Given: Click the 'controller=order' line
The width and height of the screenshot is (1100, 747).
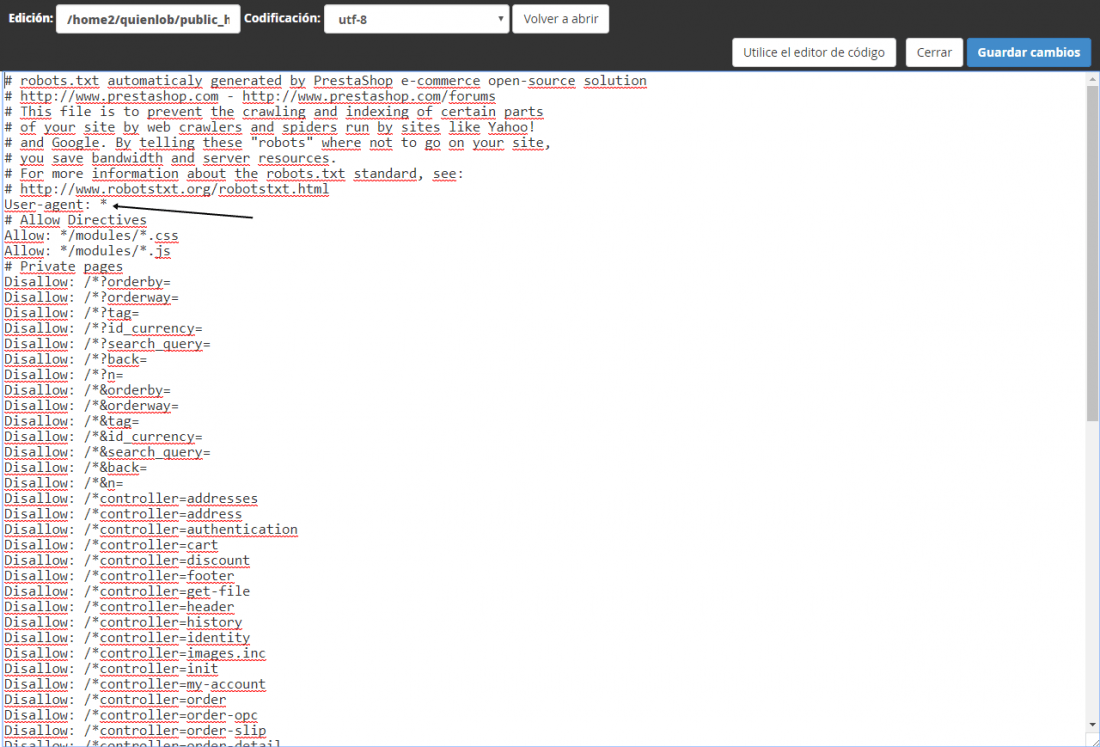Looking at the screenshot, I should pos(115,699).
